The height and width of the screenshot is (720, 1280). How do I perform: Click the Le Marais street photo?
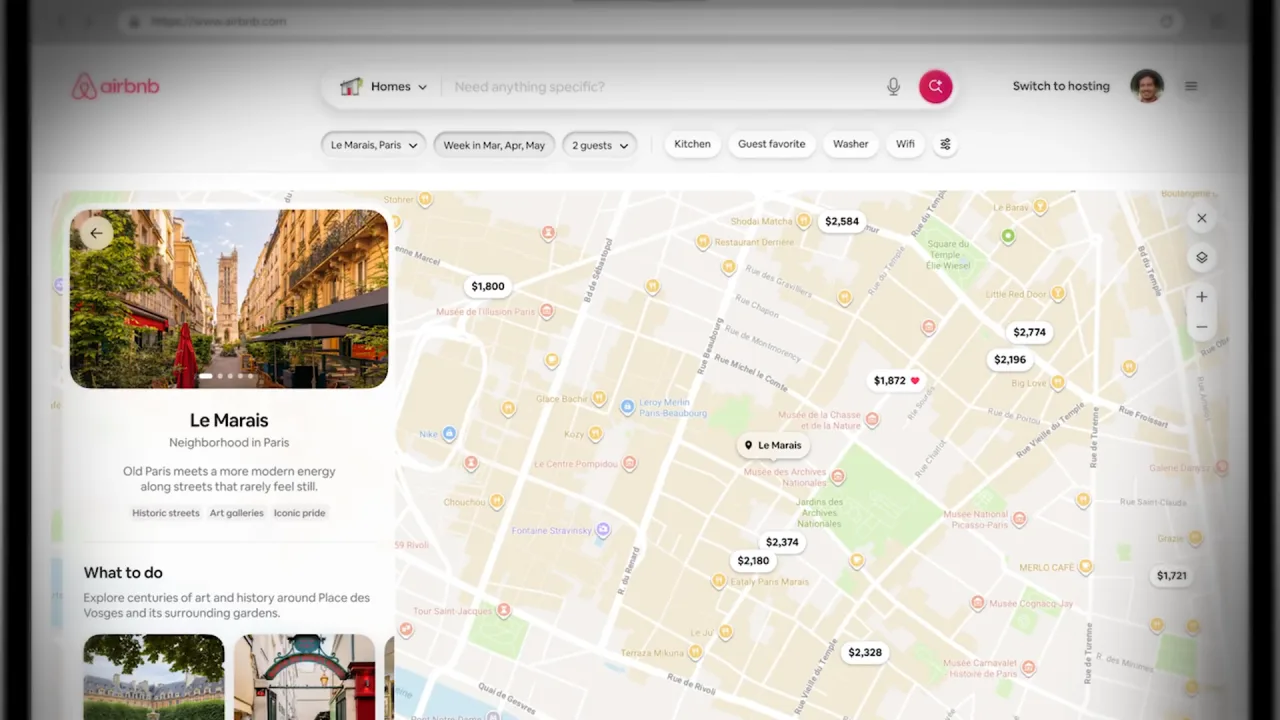pos(229,298)
